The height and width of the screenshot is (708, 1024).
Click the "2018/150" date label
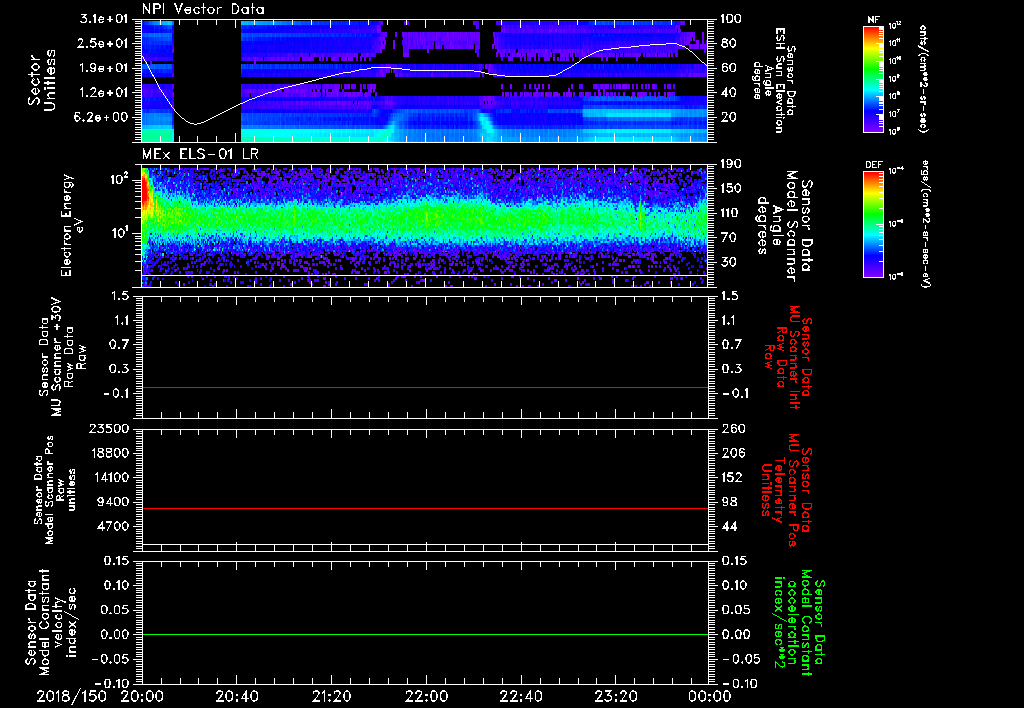[71, 696]
